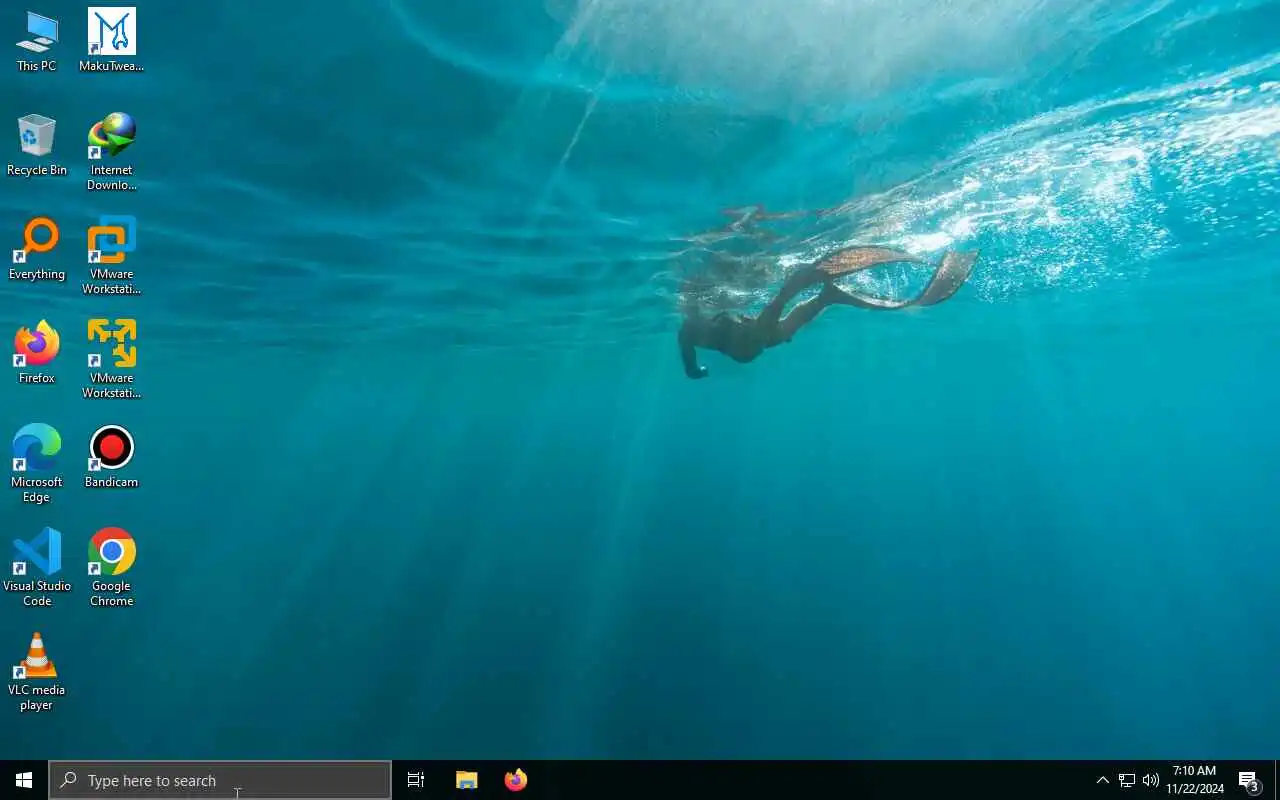The image size is (1280, 800).
Task: Select the Firefox desktop shortcut
Action: [37, 353]
